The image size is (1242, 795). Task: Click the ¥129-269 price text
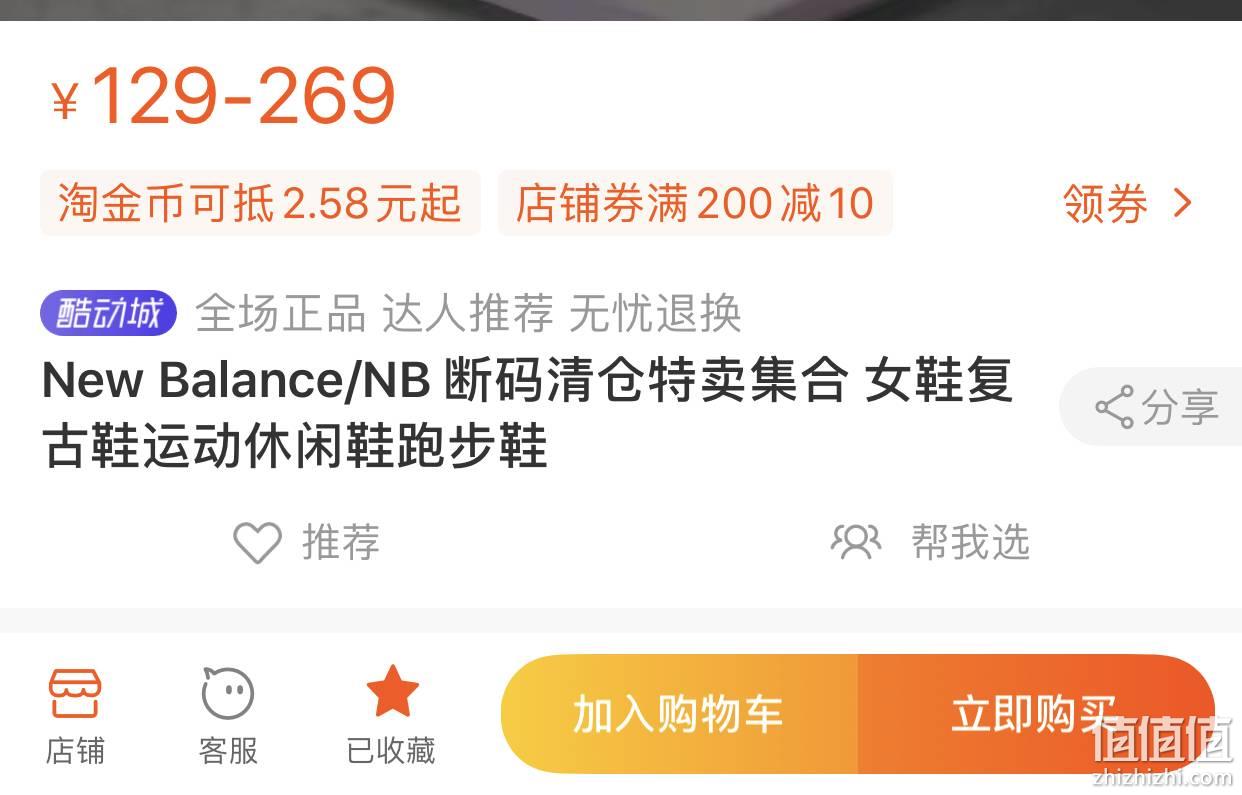coord(224,96)
